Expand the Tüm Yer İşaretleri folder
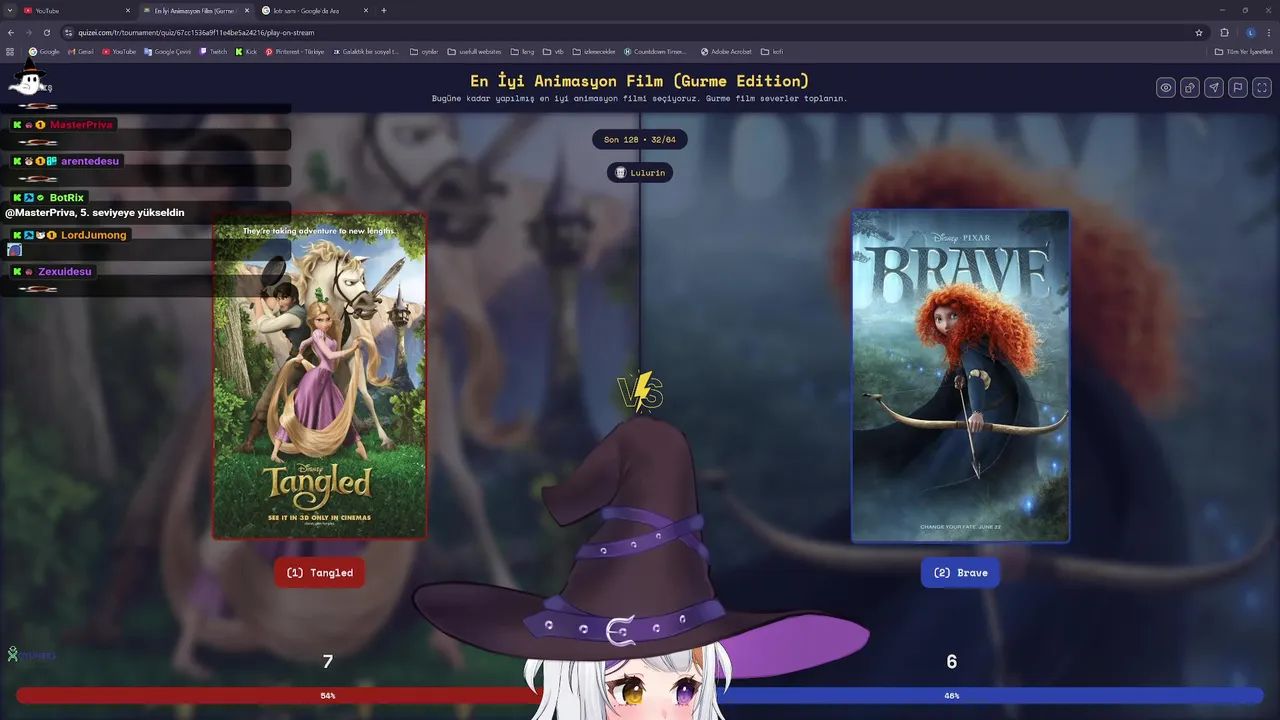 [1244, 51]
